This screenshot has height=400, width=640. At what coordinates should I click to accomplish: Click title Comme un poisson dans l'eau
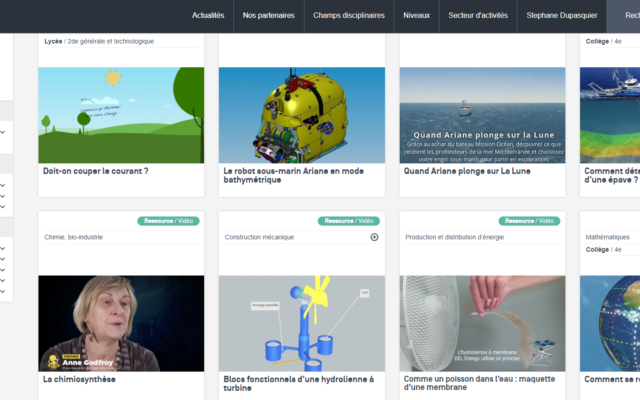[479, 383]
